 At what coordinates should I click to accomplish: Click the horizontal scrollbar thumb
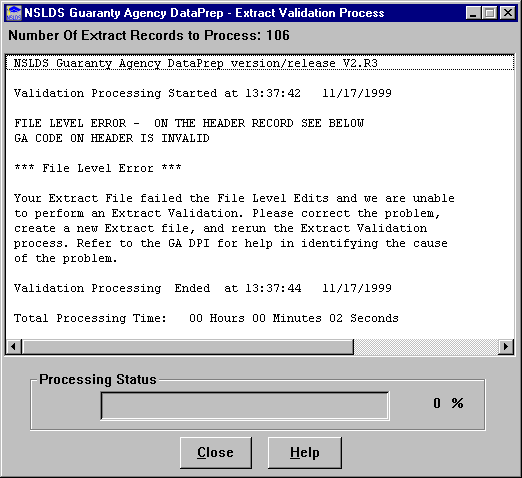(187, 347)
